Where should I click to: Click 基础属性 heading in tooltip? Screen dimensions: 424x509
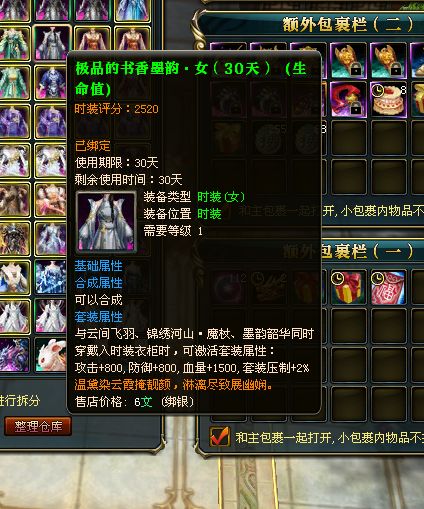pyautogui.click(x=98, y=266)
